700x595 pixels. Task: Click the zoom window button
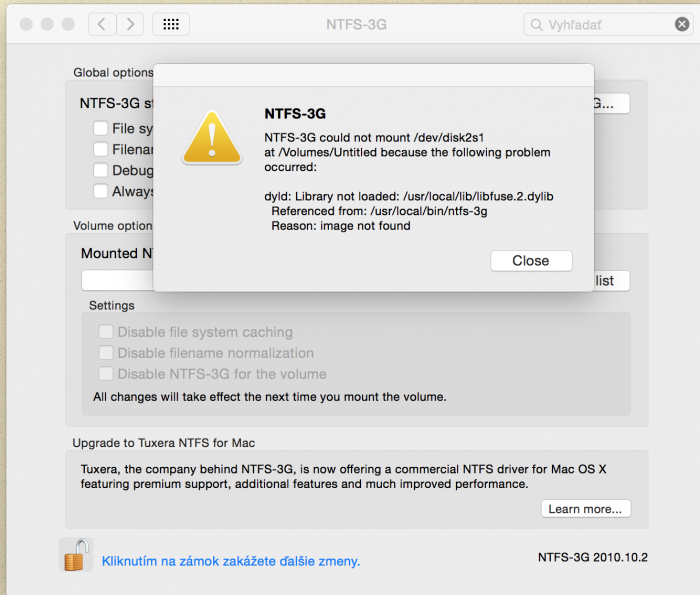pyautogui.click(x=68, y=24)
